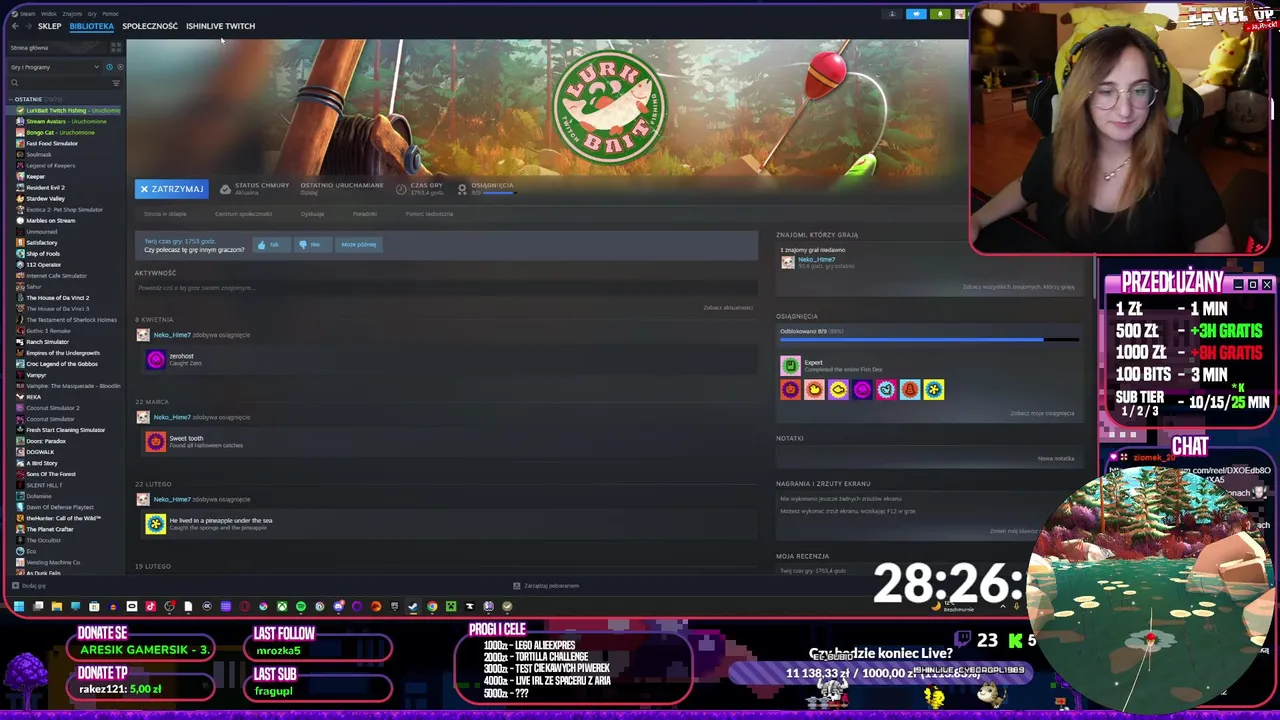The image size is (1280, 720).
Task: Click Nowa notatka in the notes section
Action: (1056, 459)
